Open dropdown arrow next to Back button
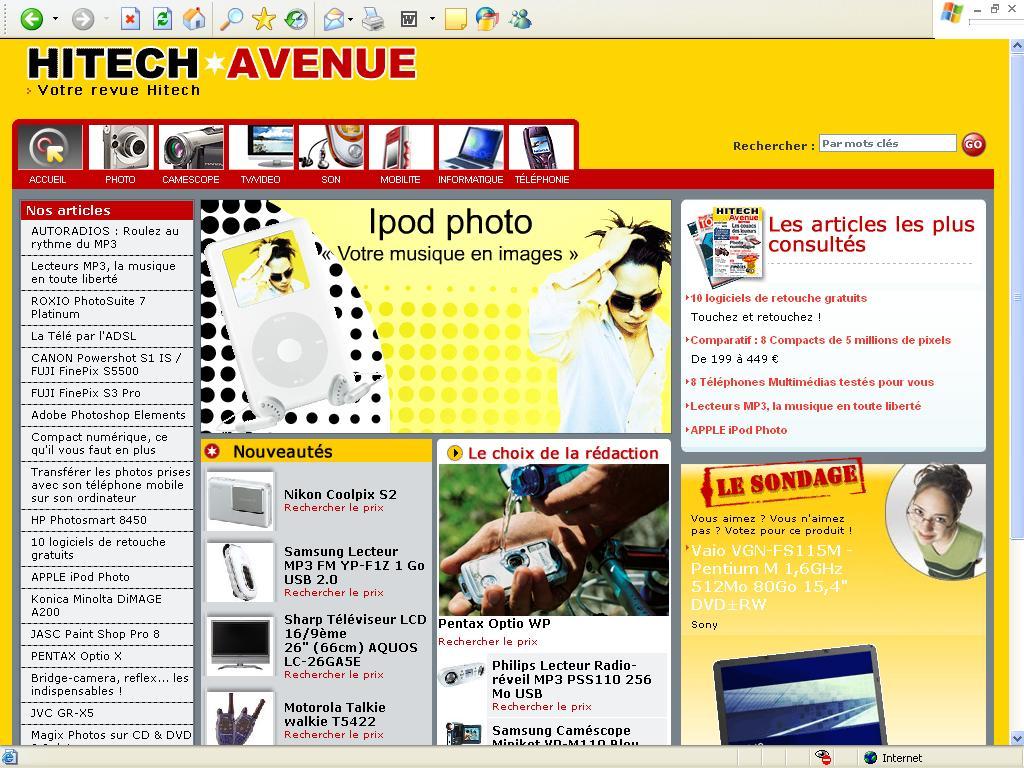The height and width of the screenshot is (768, 1024). (x=55, y=19)
